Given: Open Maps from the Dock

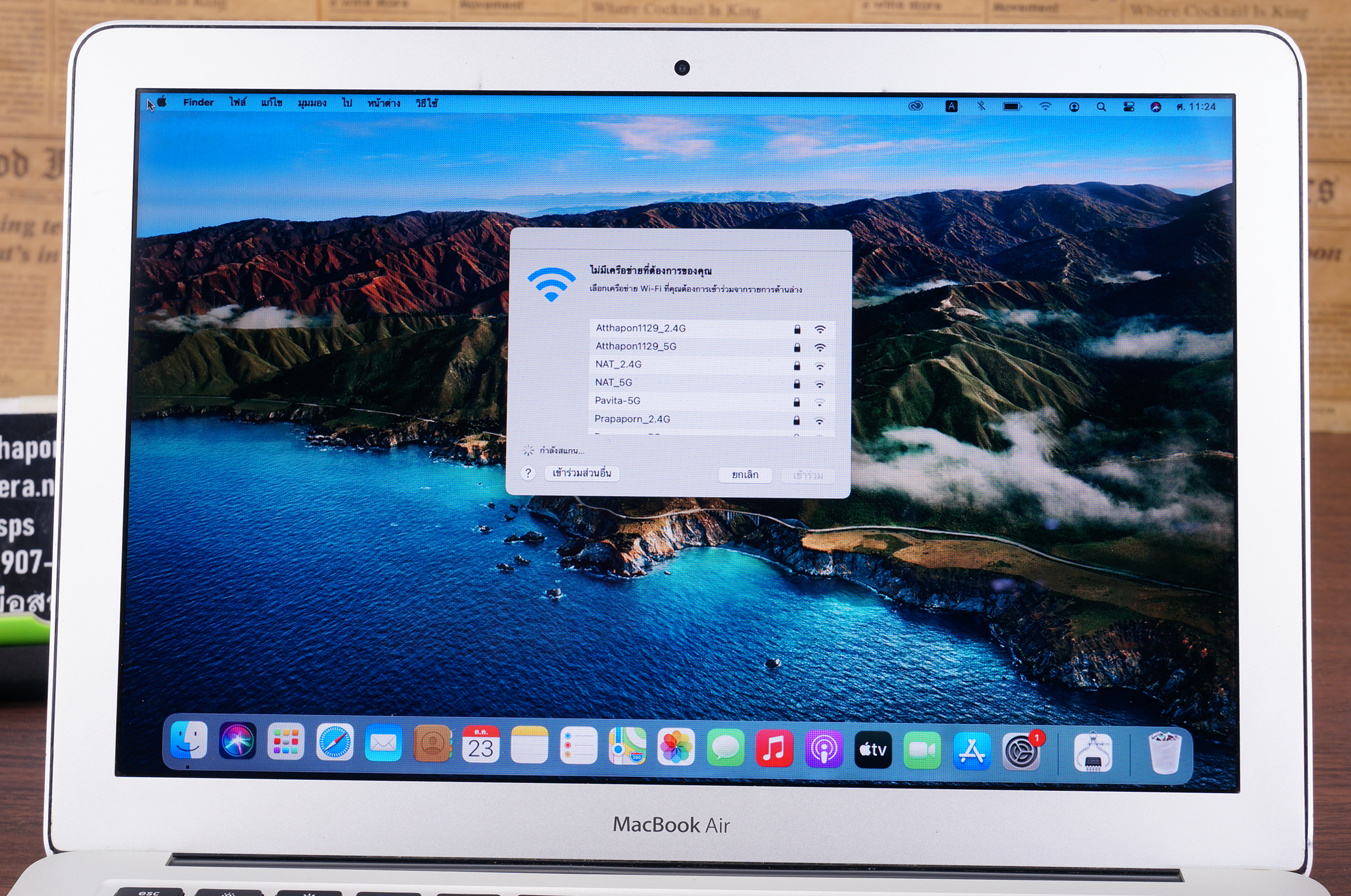Looking at the screenshot, I should click(627, 746).
